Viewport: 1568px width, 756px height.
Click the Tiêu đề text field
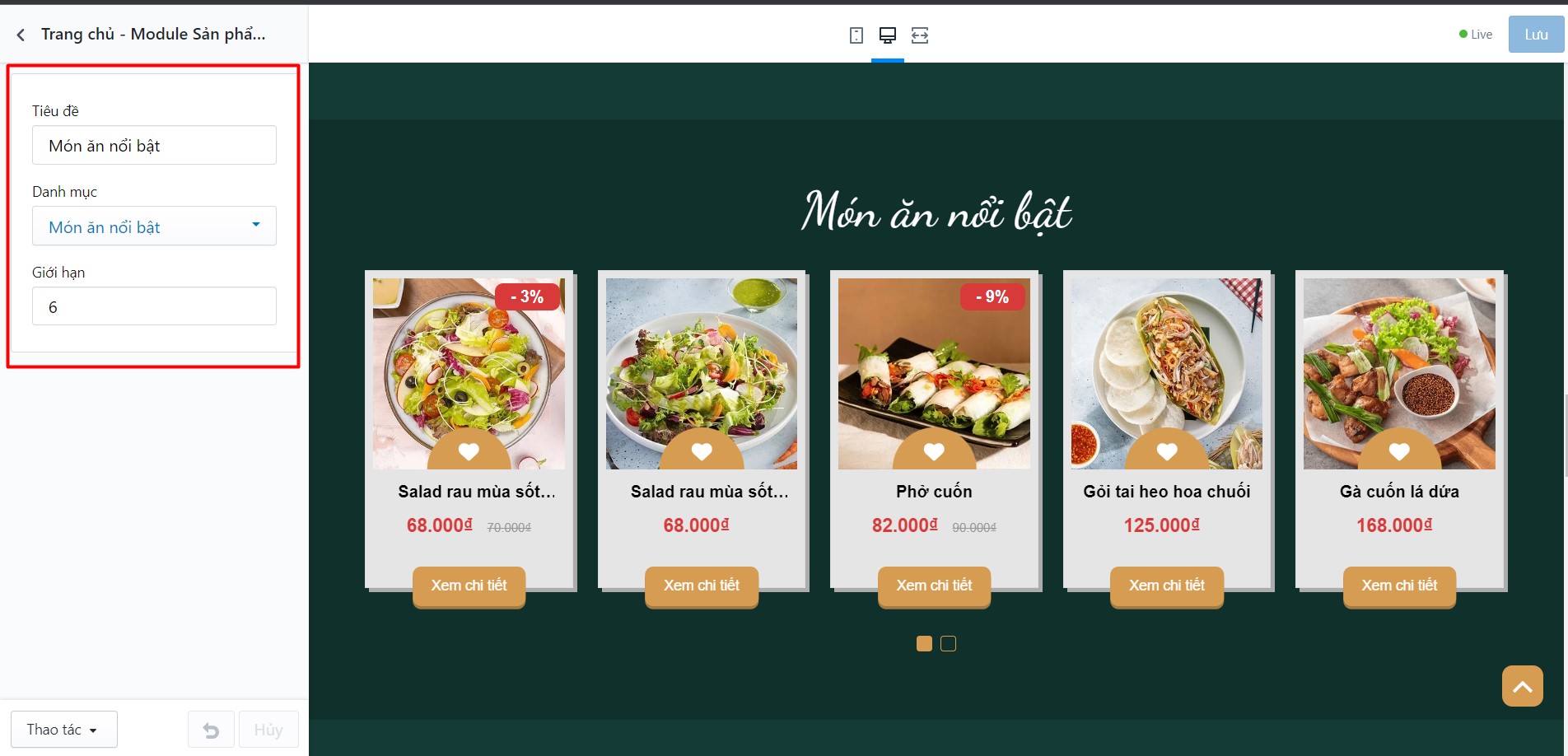[x=154, y=145]
